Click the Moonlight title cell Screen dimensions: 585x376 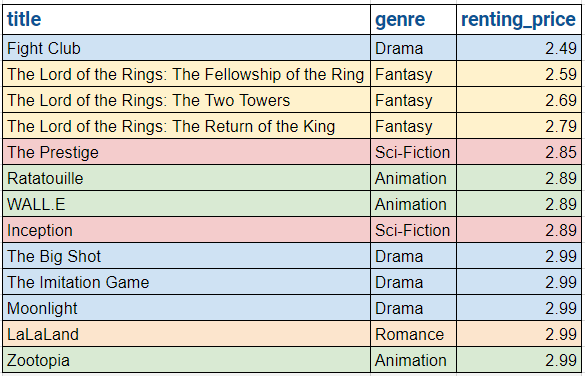pyautogui.click(x=187, y=308)
